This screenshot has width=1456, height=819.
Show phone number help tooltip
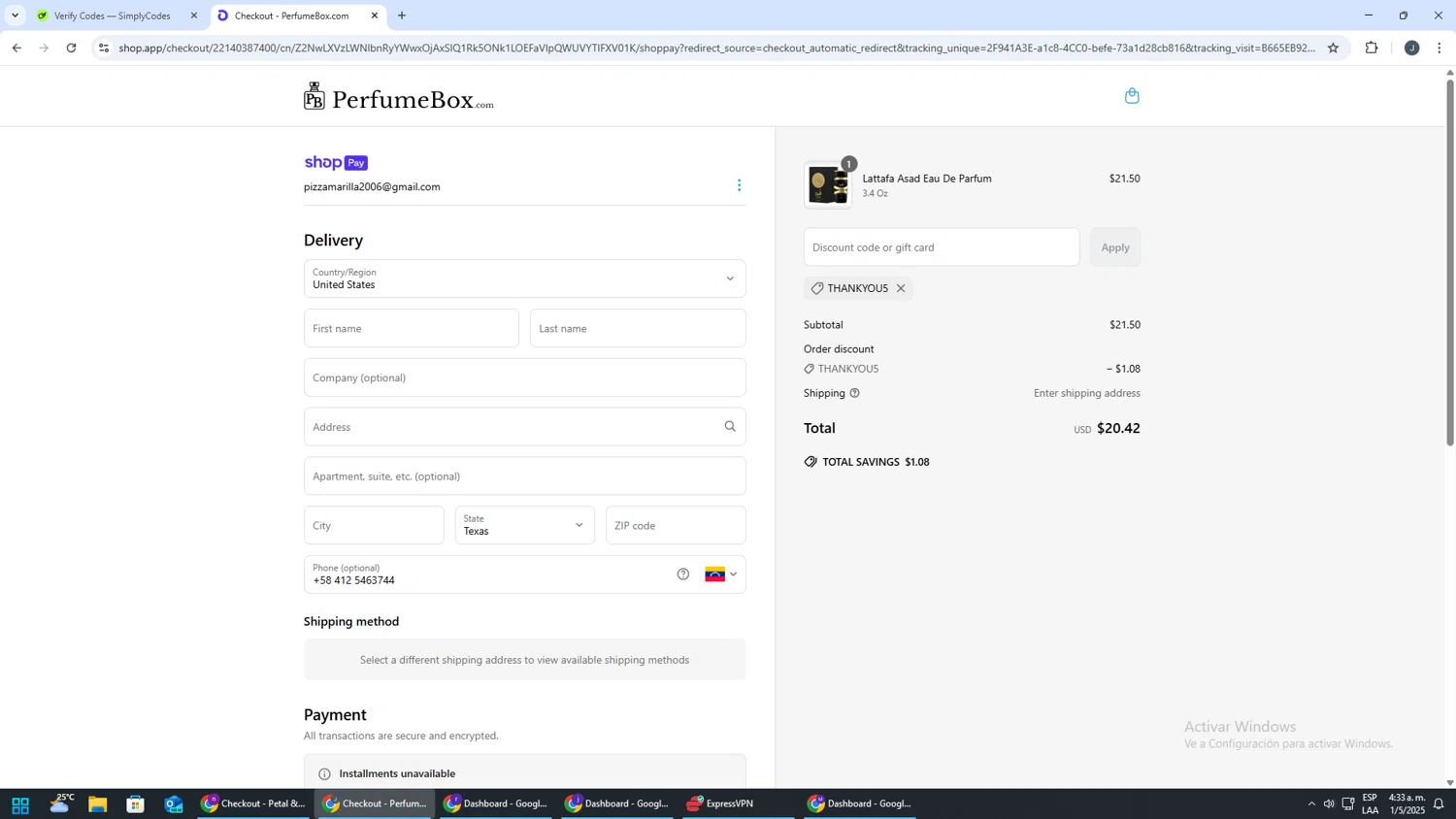[x=683, y=574]
